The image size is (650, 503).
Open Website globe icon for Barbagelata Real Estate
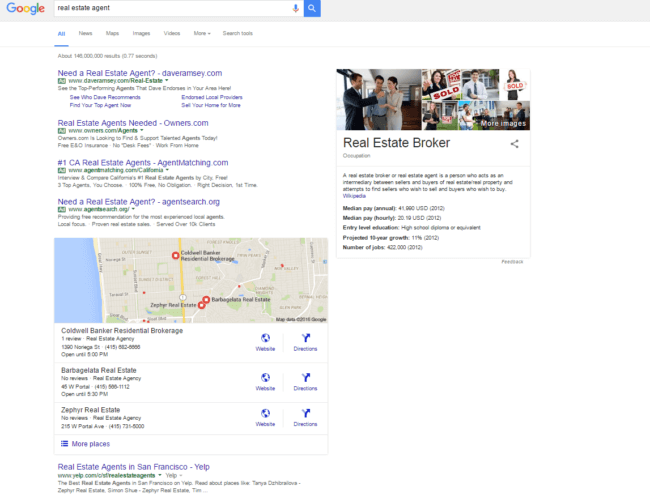point(265,377)
